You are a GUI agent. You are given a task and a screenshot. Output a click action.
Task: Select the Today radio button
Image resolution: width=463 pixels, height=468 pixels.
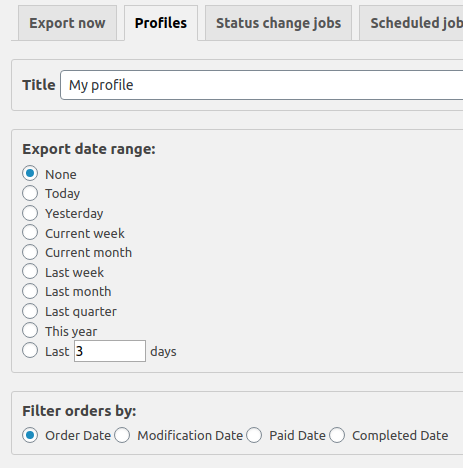(x=30, y=193)
